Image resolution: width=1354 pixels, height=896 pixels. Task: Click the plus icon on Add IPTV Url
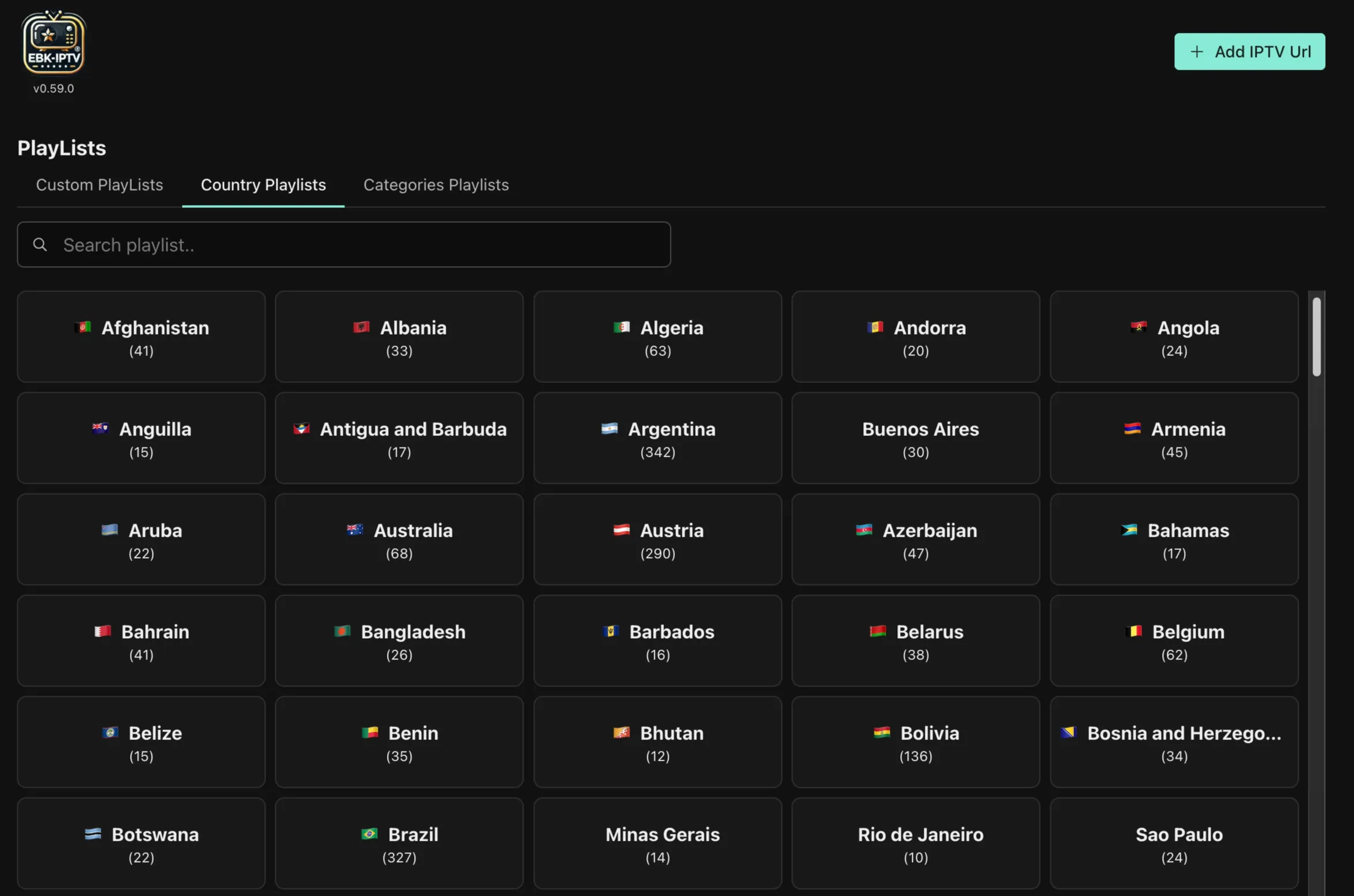[x=1197, y=51]
